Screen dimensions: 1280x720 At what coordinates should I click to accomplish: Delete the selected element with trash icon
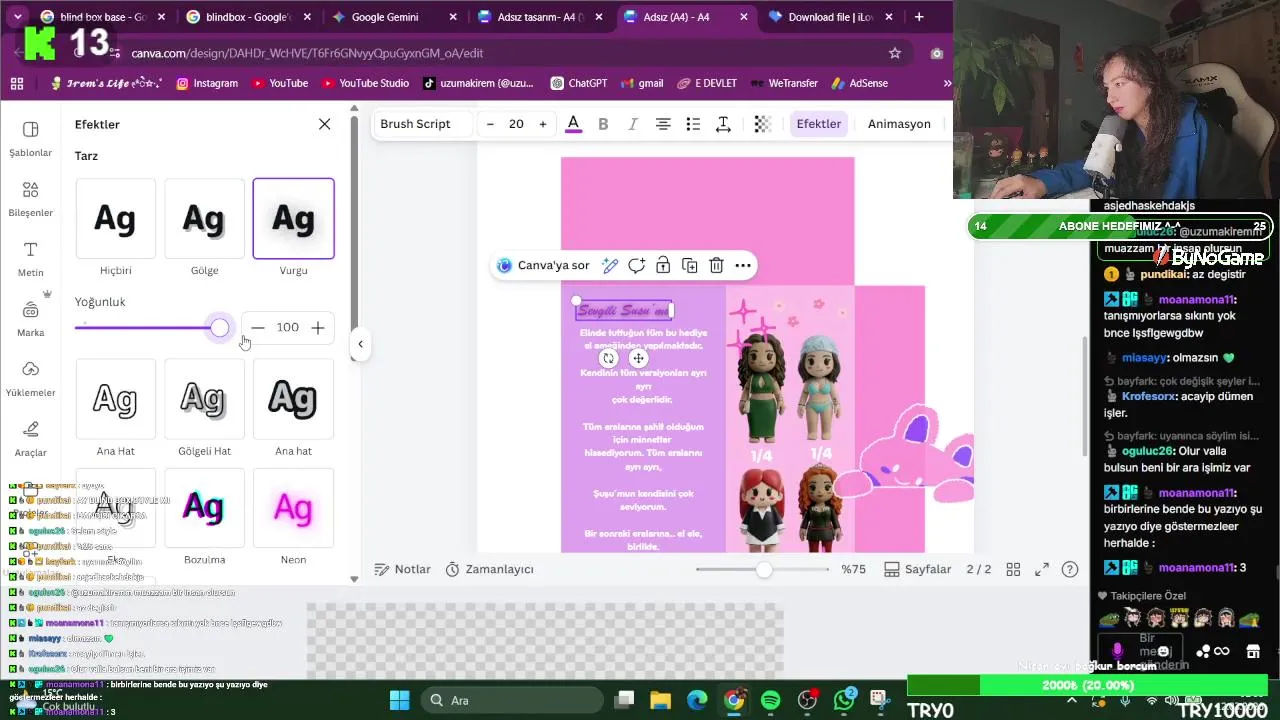pos(716,265)
